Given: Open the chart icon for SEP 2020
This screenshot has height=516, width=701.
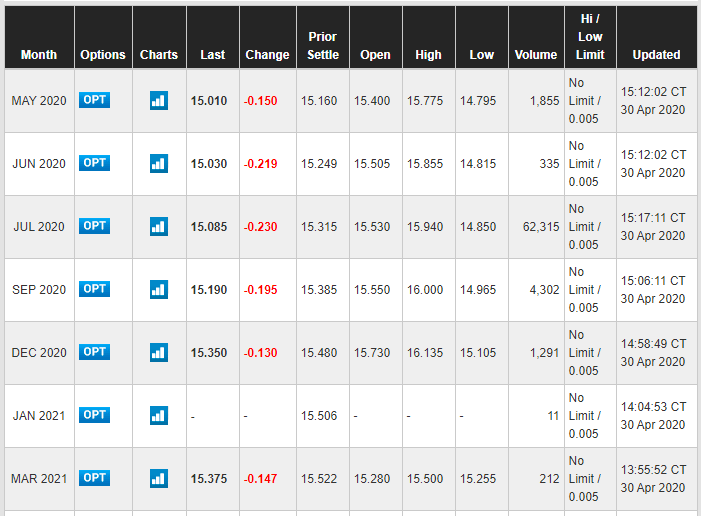Looking at the screenshot, I should [x=158, y=289].
